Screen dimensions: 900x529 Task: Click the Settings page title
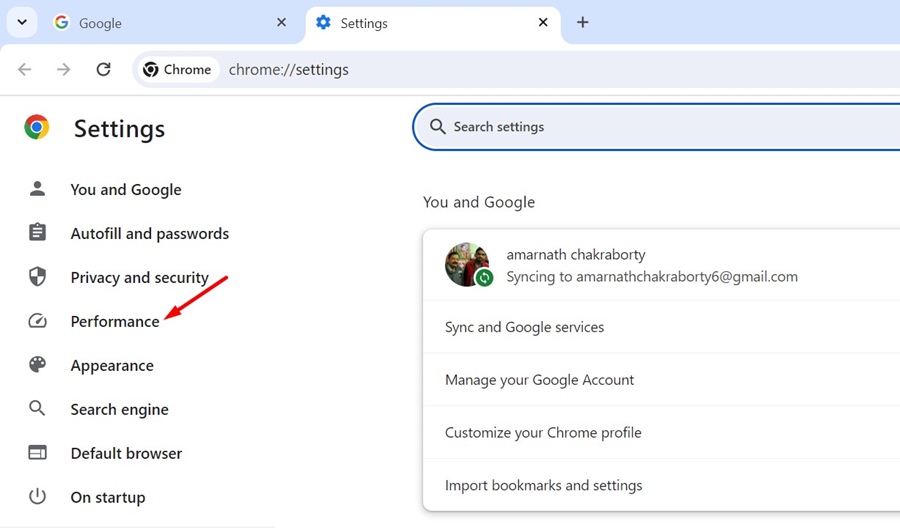pyautogui.click(x=119, y=129)
